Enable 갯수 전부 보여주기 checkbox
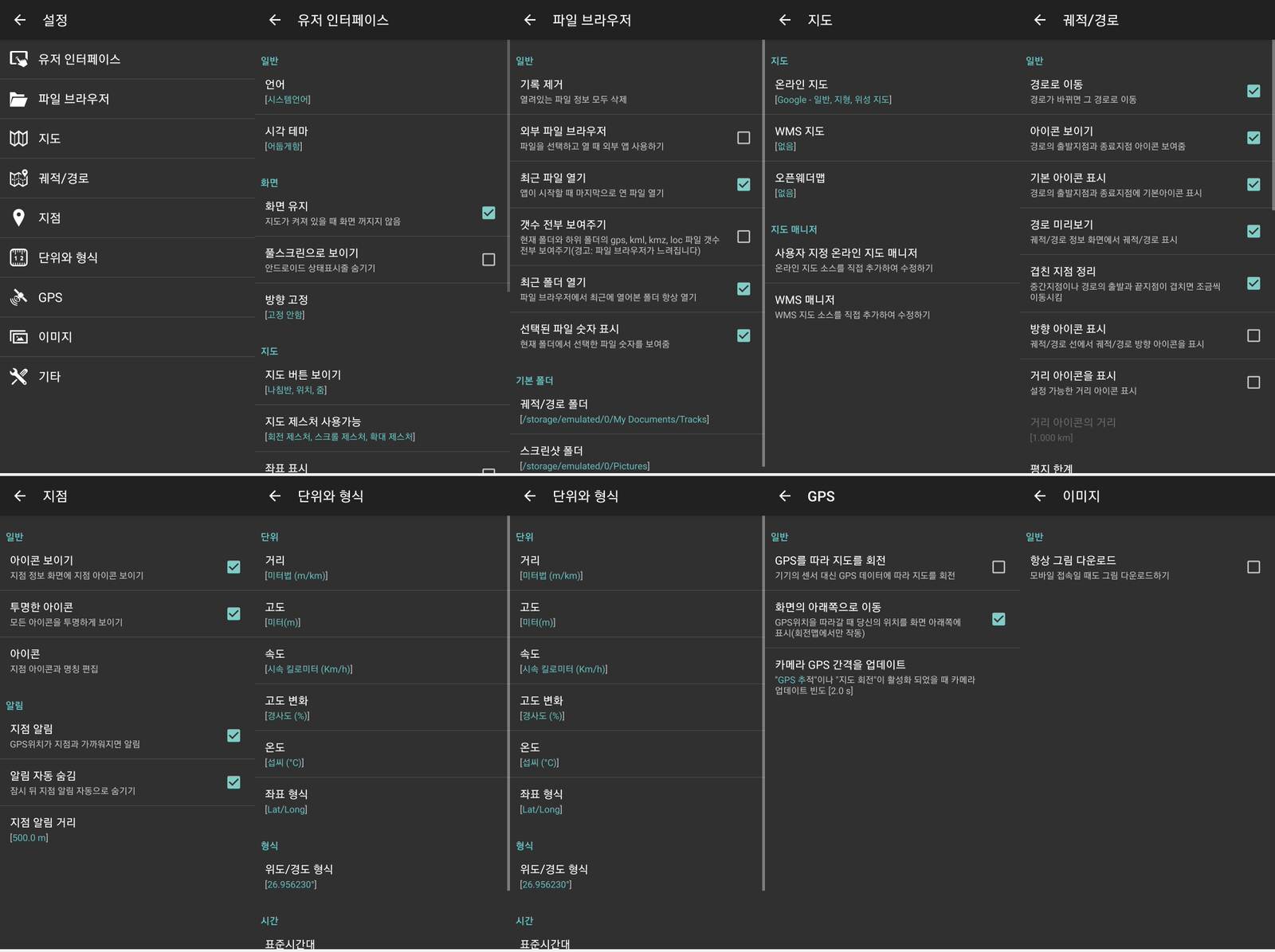 click(743, 237)
